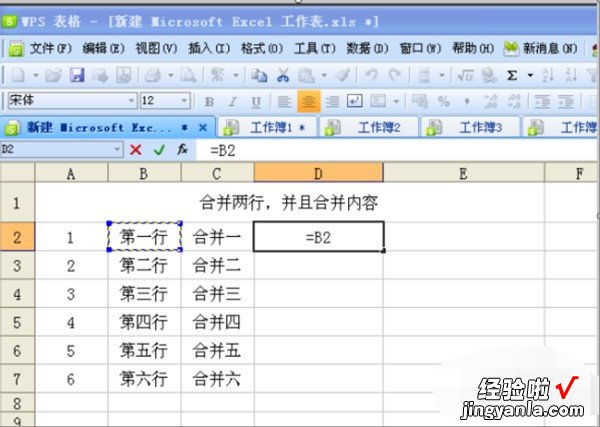Click the square root formula icon
Viewport: 600px width, 427px height.
click(465, 75)
